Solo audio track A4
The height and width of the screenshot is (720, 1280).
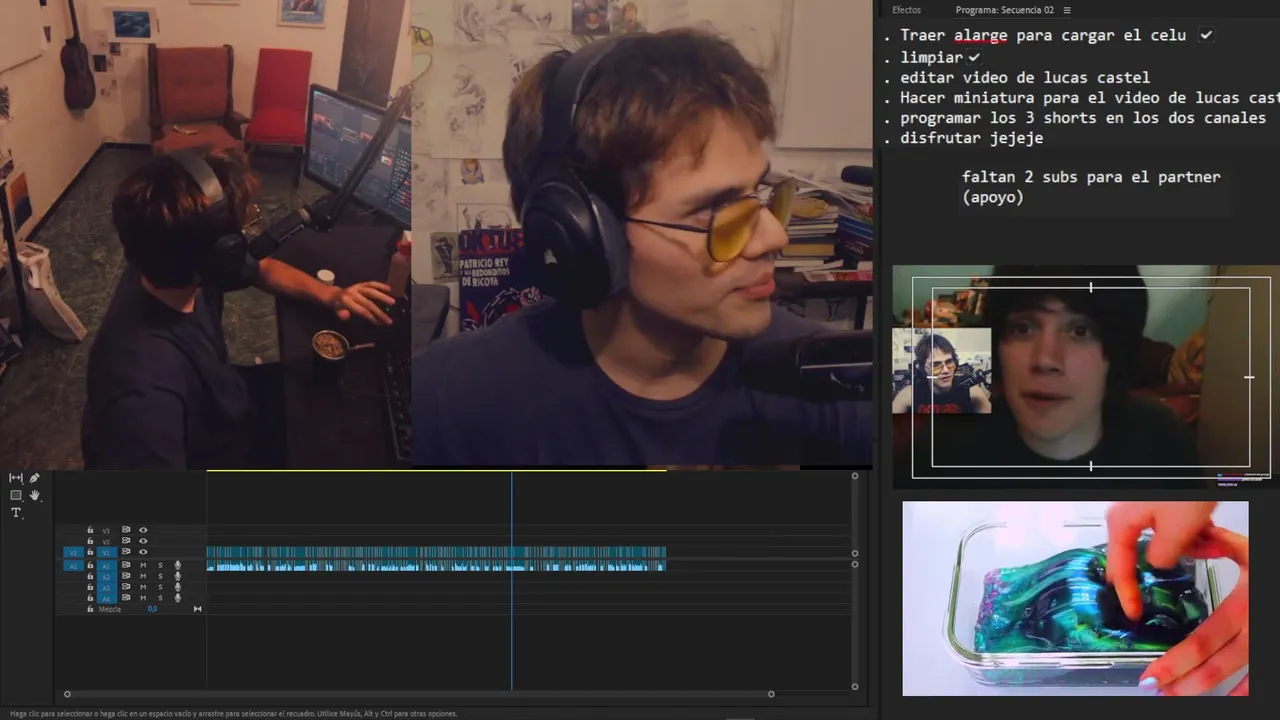[x=160, y=598]
